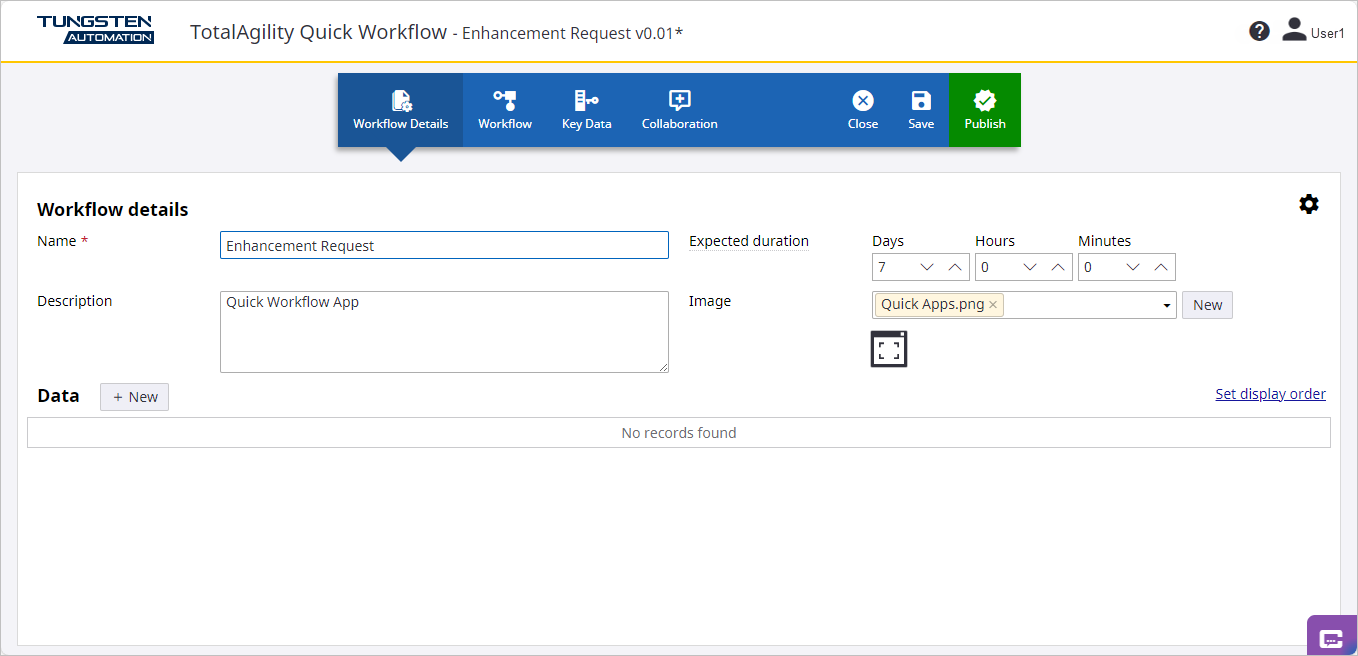Open the Days dropdown

coord(927,267)
